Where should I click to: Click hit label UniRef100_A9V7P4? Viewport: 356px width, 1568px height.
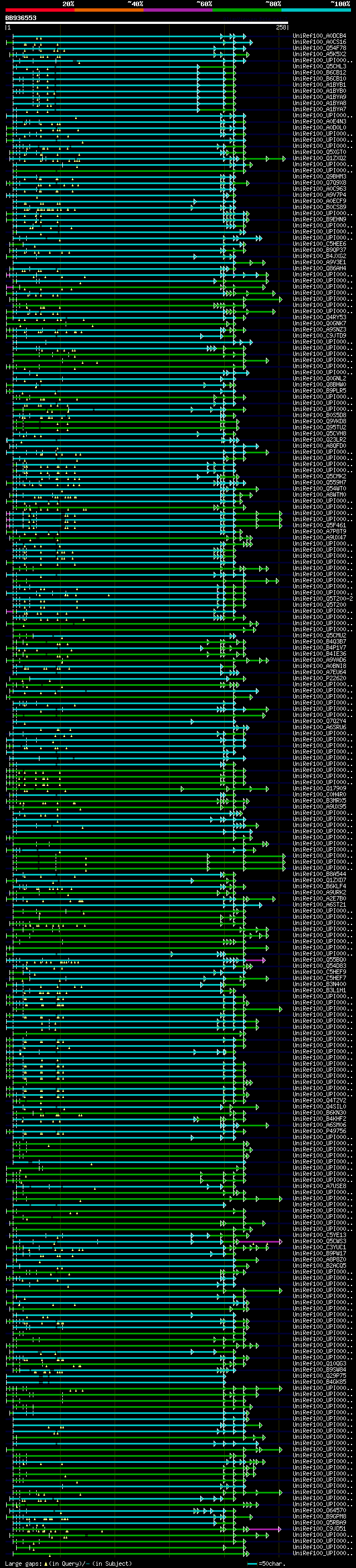319,195
